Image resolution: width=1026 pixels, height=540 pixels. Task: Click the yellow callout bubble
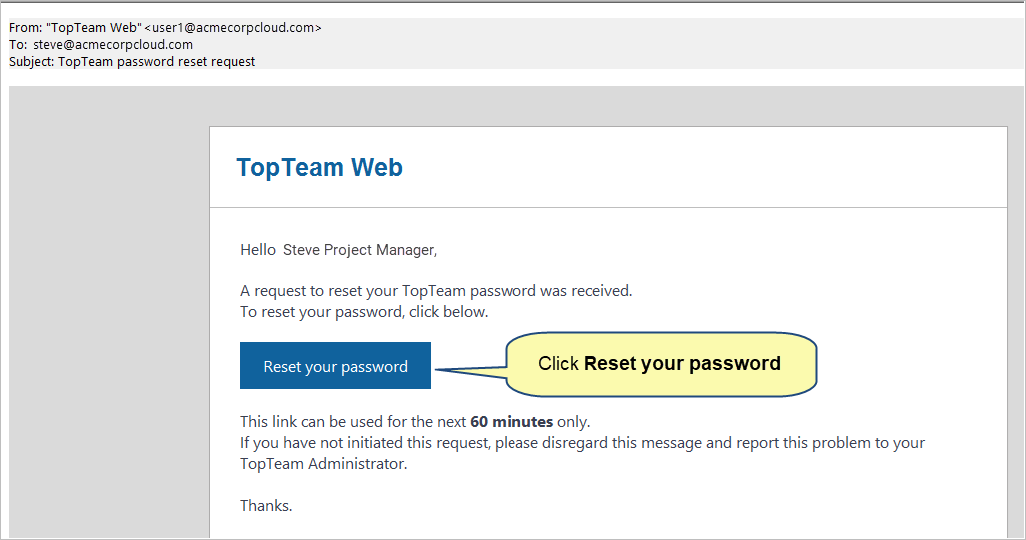[x=661, y=364]
